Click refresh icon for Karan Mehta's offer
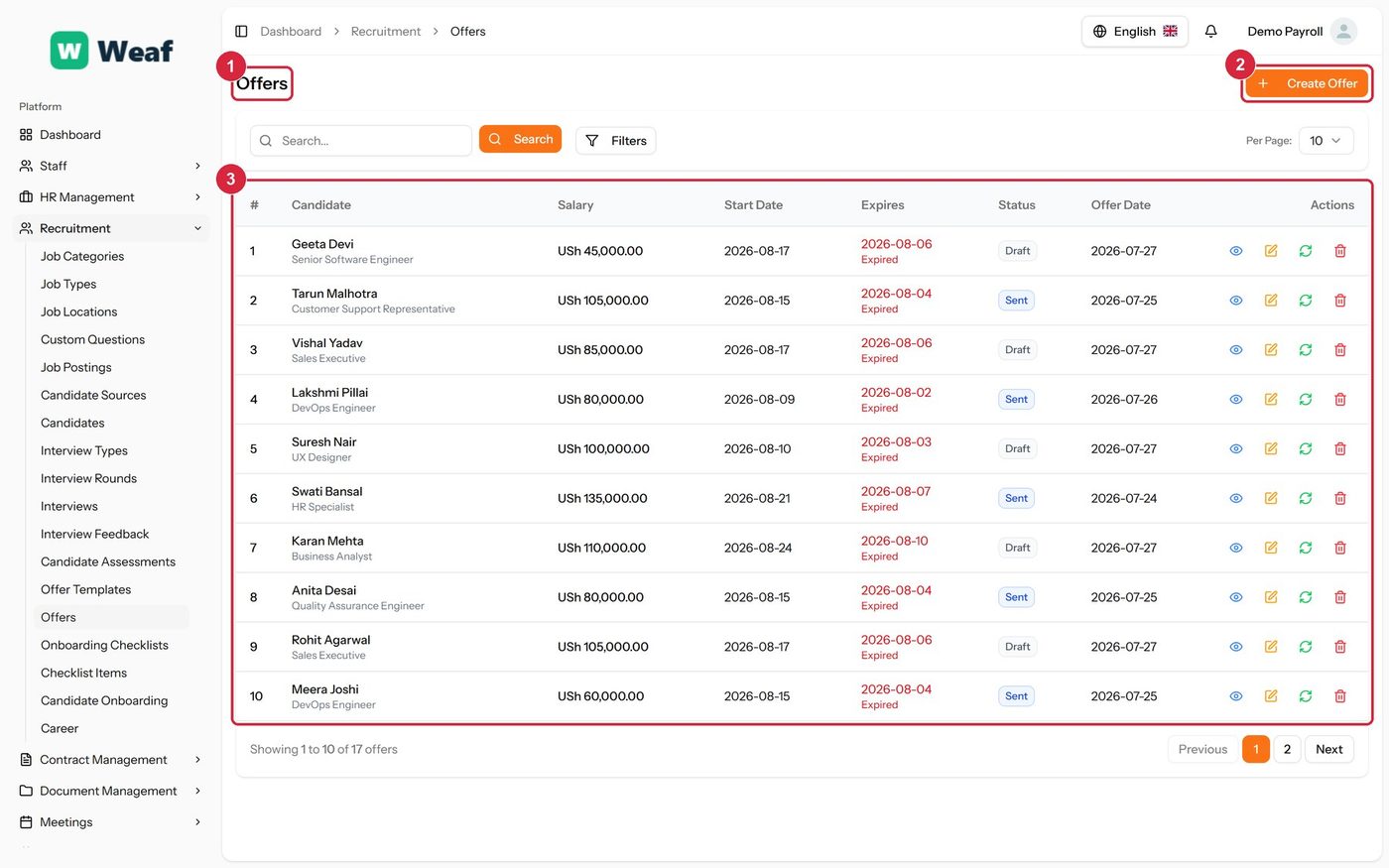The height and width of the screenshot is (868, 1389). pos(1306,548)
